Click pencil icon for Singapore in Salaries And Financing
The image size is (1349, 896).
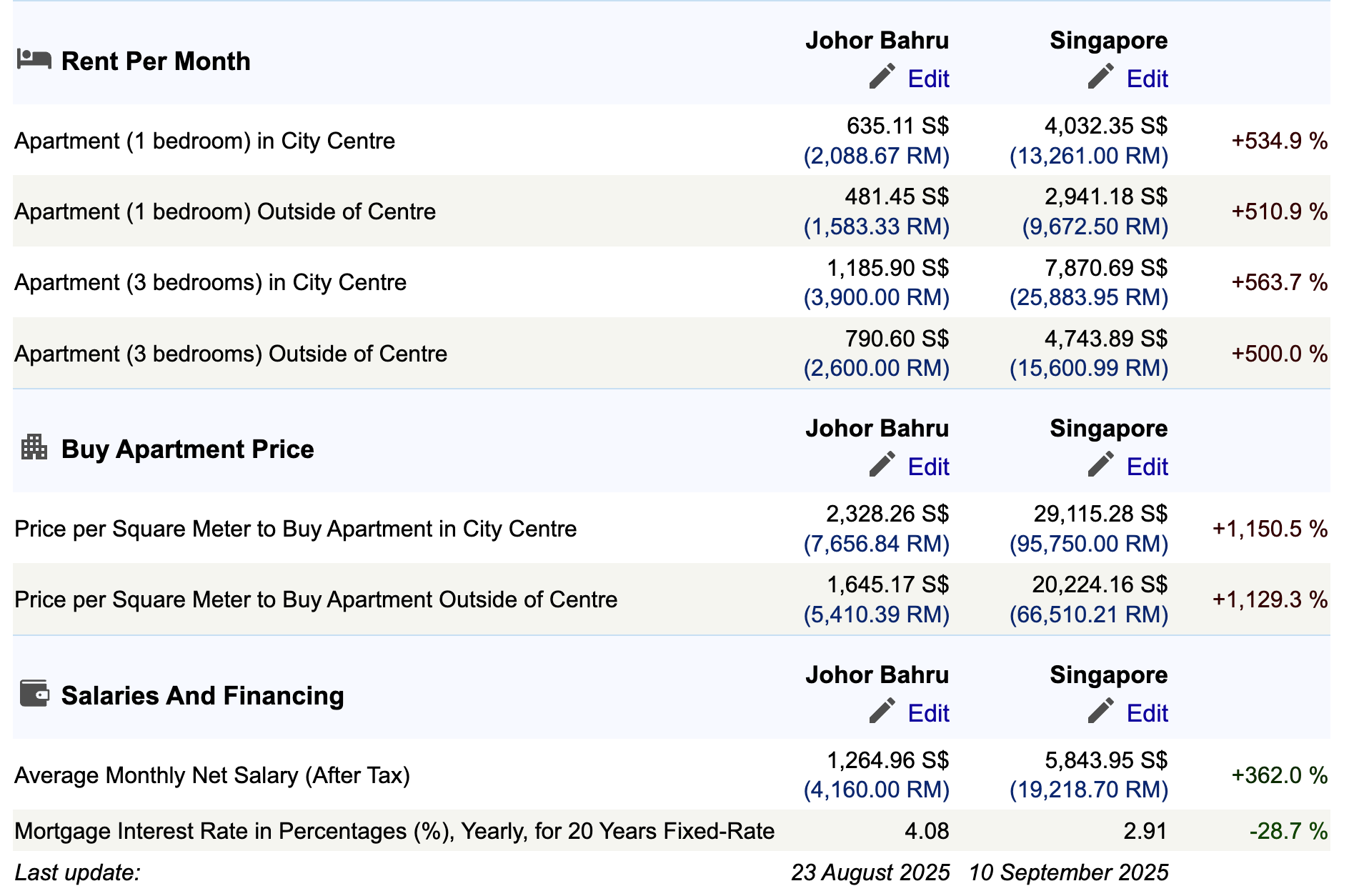coord(1101,711)
